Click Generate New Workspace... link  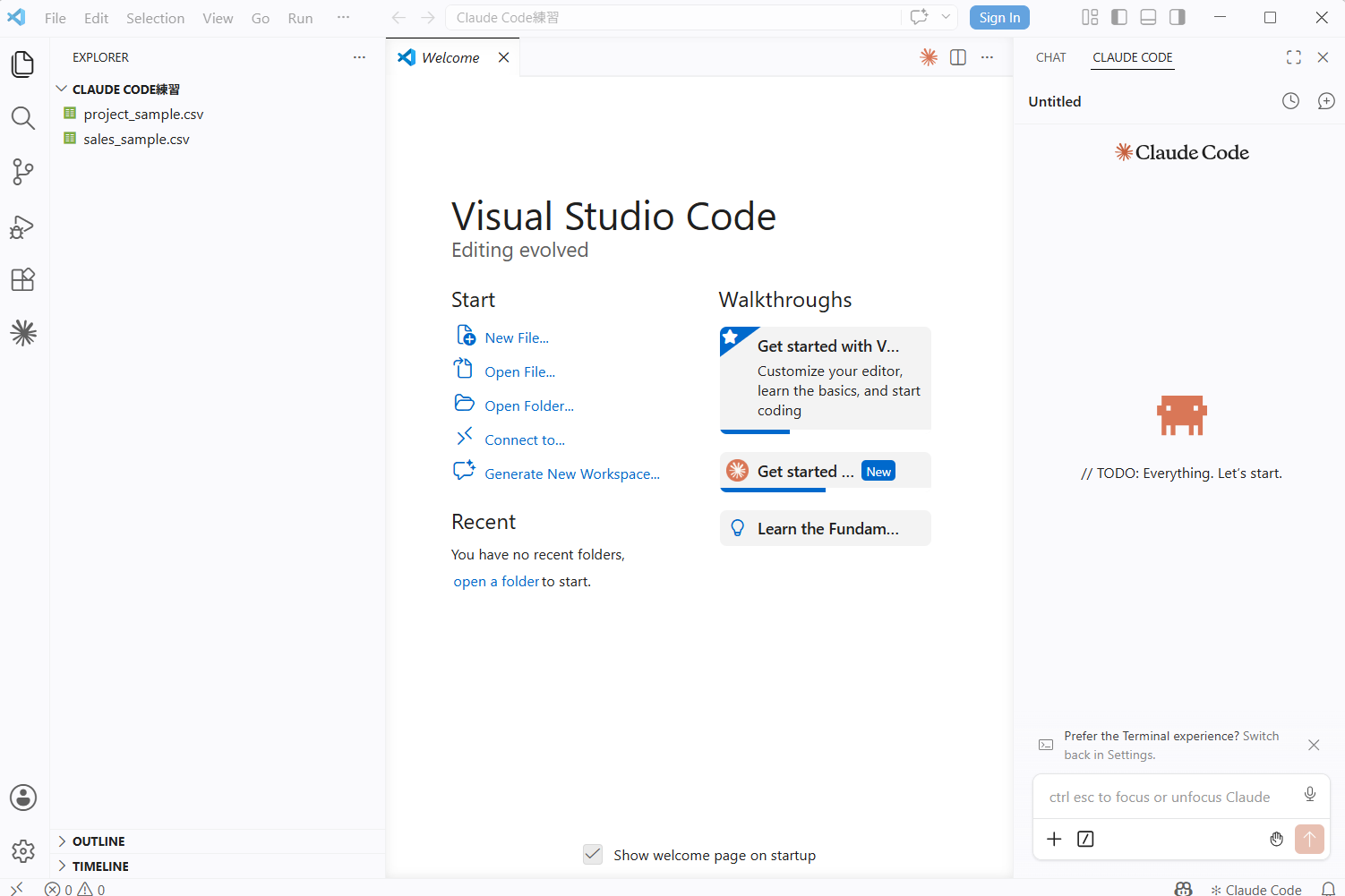tap(572, 474)
